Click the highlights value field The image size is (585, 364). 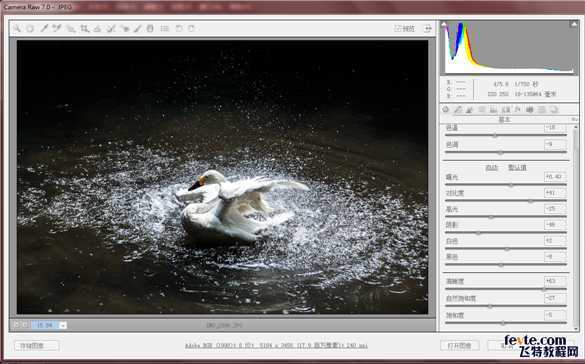coord(555,209)
